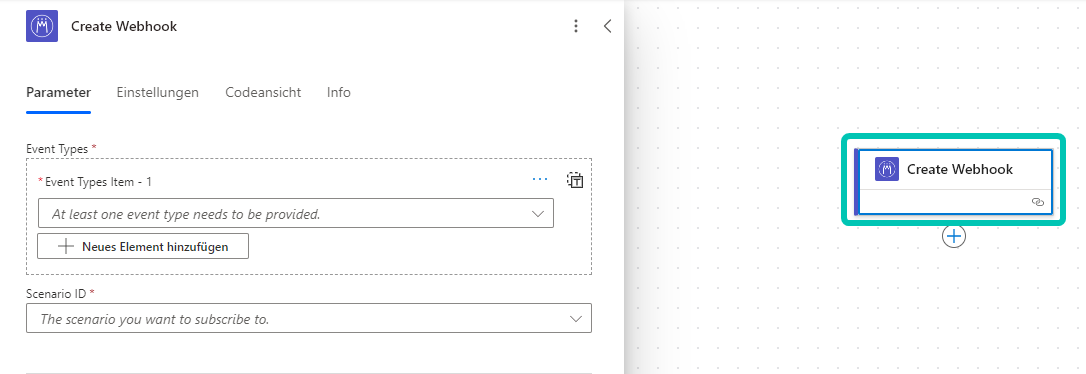
Task: Expand the Scenario ID dropdown arrow
Action: coord(576,319)
